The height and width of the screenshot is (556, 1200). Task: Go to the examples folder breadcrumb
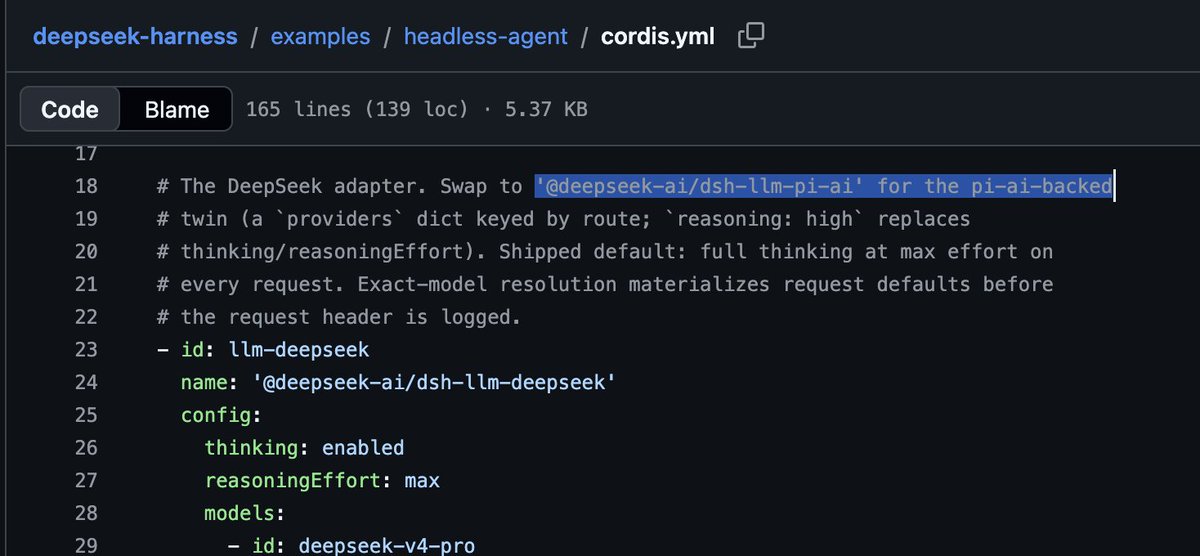[320, 38]
